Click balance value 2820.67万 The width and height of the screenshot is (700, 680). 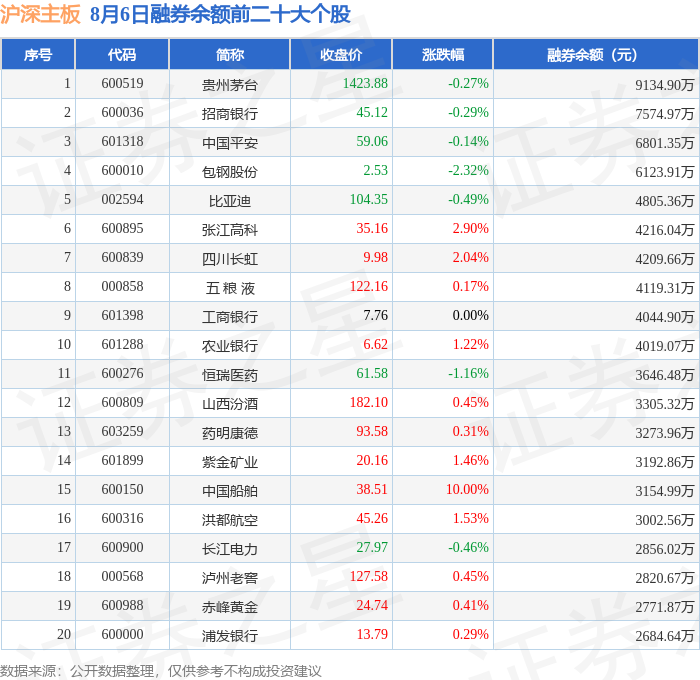pyautogui.click(x=665, y=578)
